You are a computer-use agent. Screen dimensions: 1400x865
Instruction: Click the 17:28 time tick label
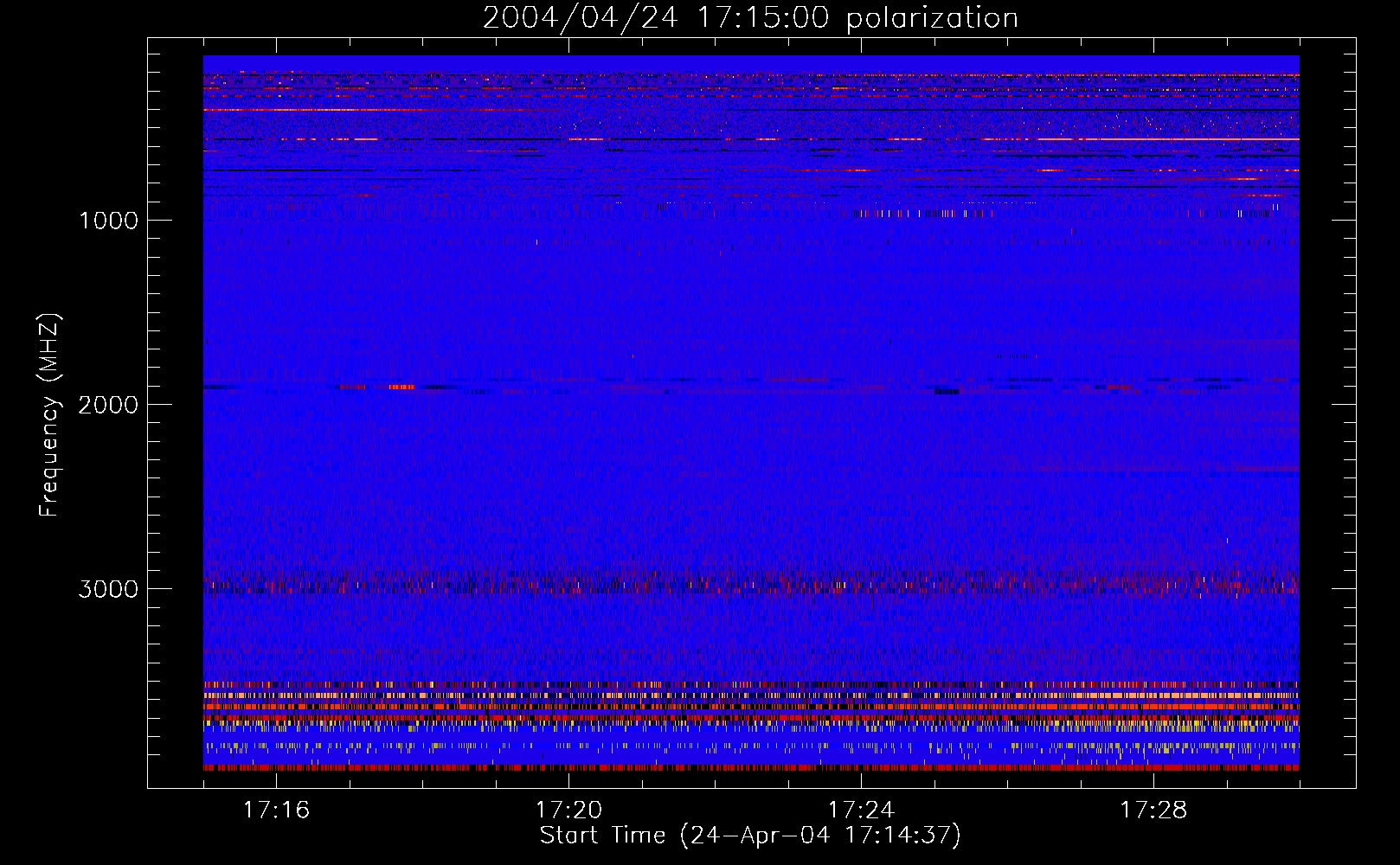pyautogui.click(x=1153, y=810)
